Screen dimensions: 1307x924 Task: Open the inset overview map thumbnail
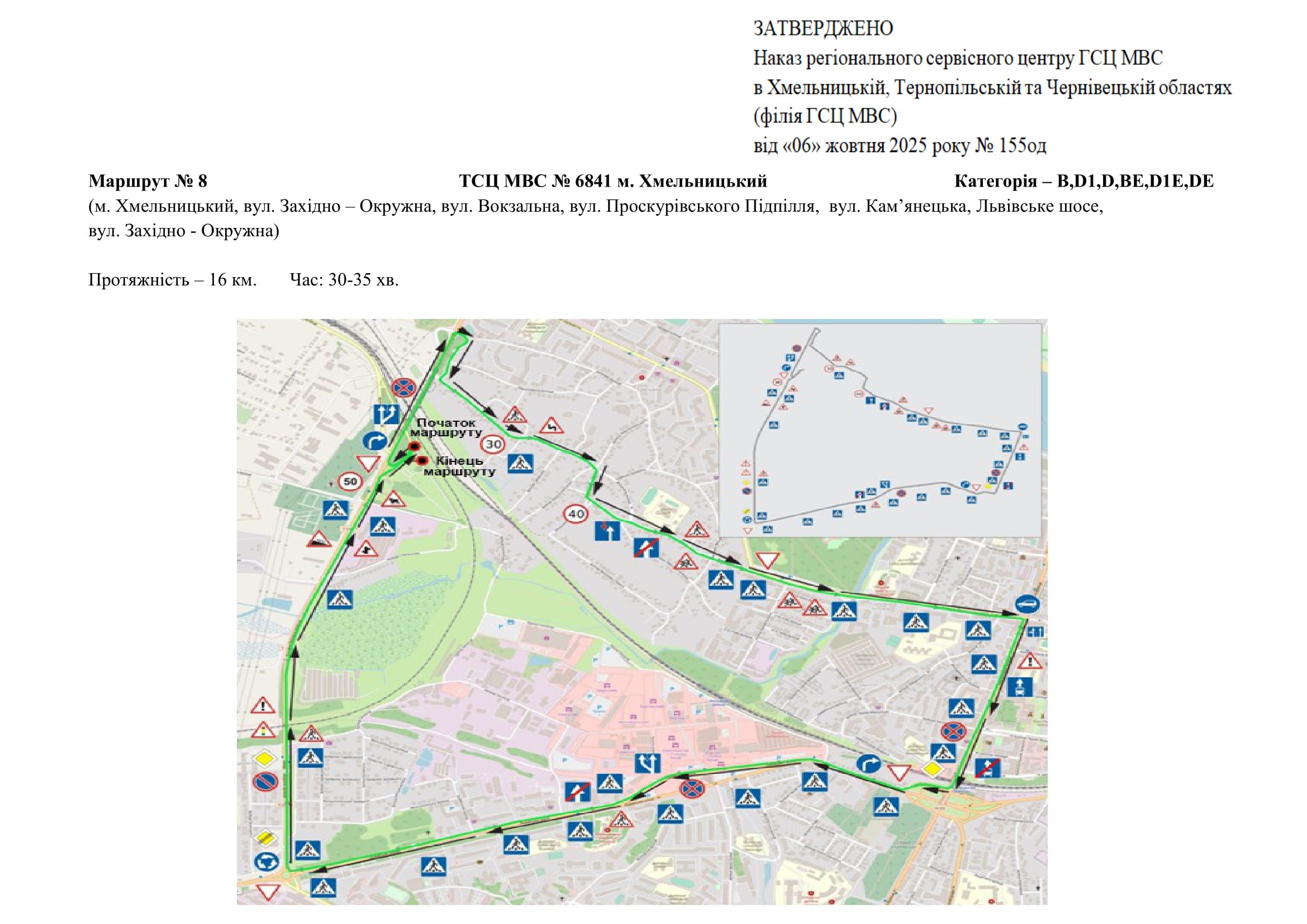click(880, 430)
